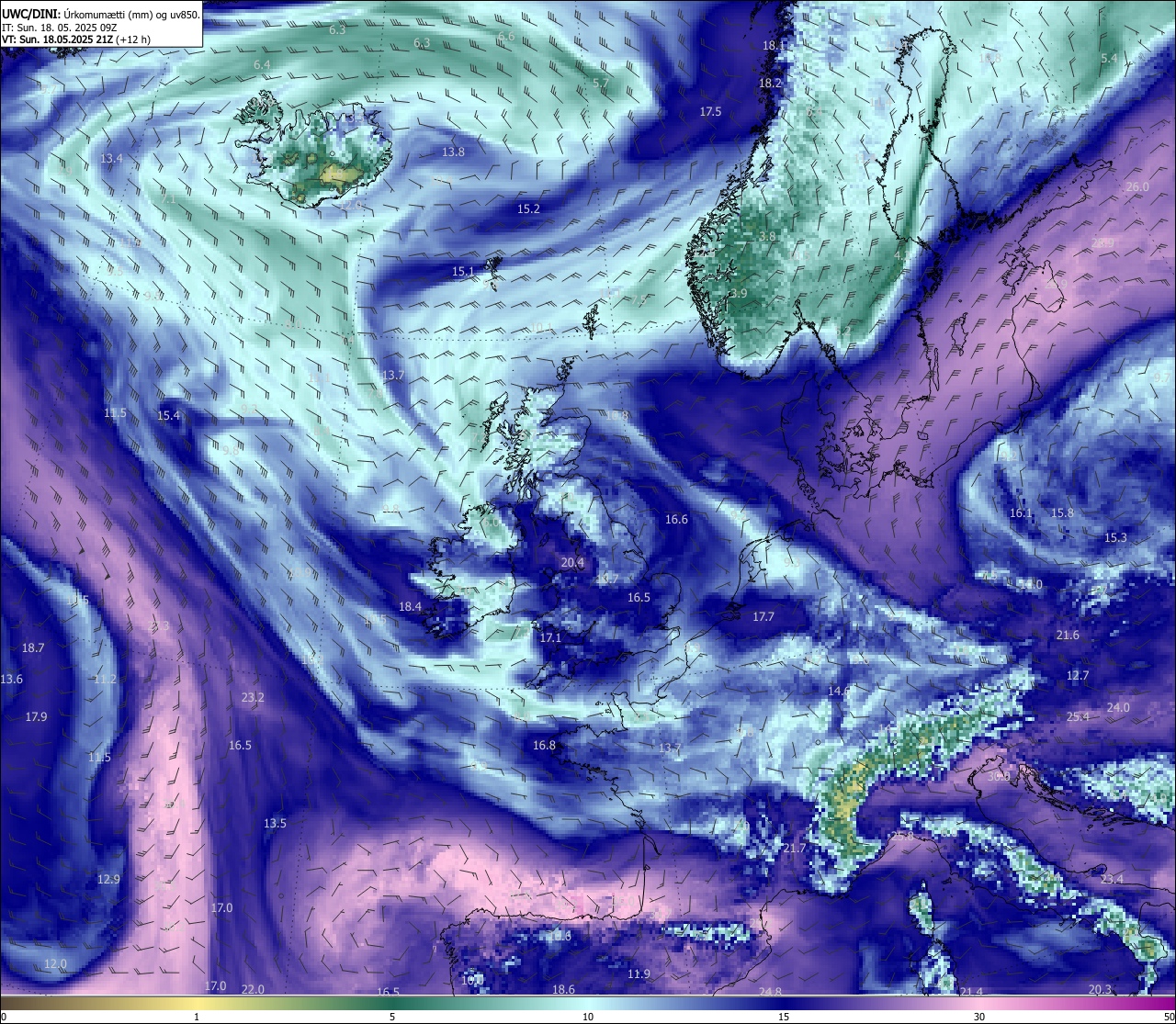Select the 26.0 value on the right
Image resolution: width=1176 pixels, height=1024 pixels.
pyautogui.click(x=1137, y=187)
